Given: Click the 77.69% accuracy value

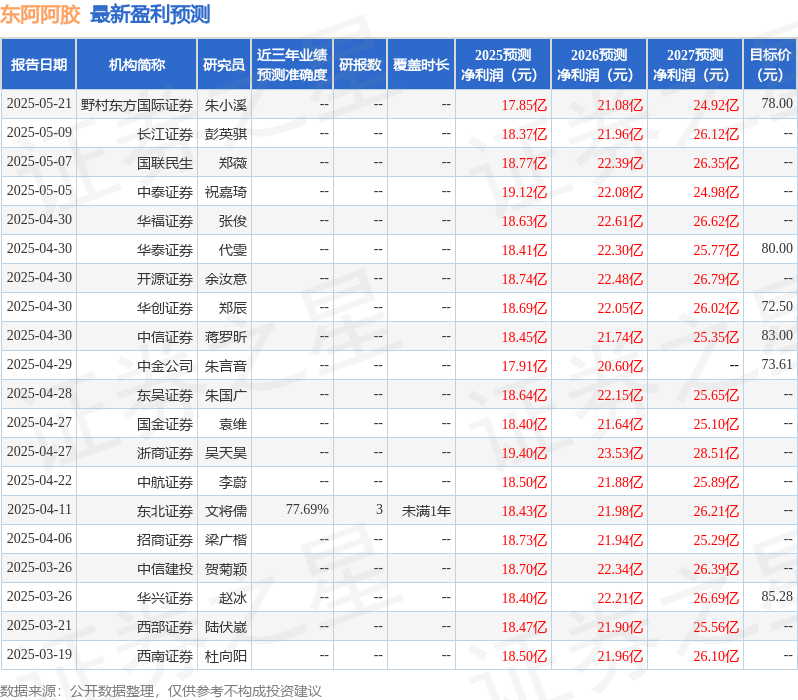Looking at the screenshot, I should 307,510.
